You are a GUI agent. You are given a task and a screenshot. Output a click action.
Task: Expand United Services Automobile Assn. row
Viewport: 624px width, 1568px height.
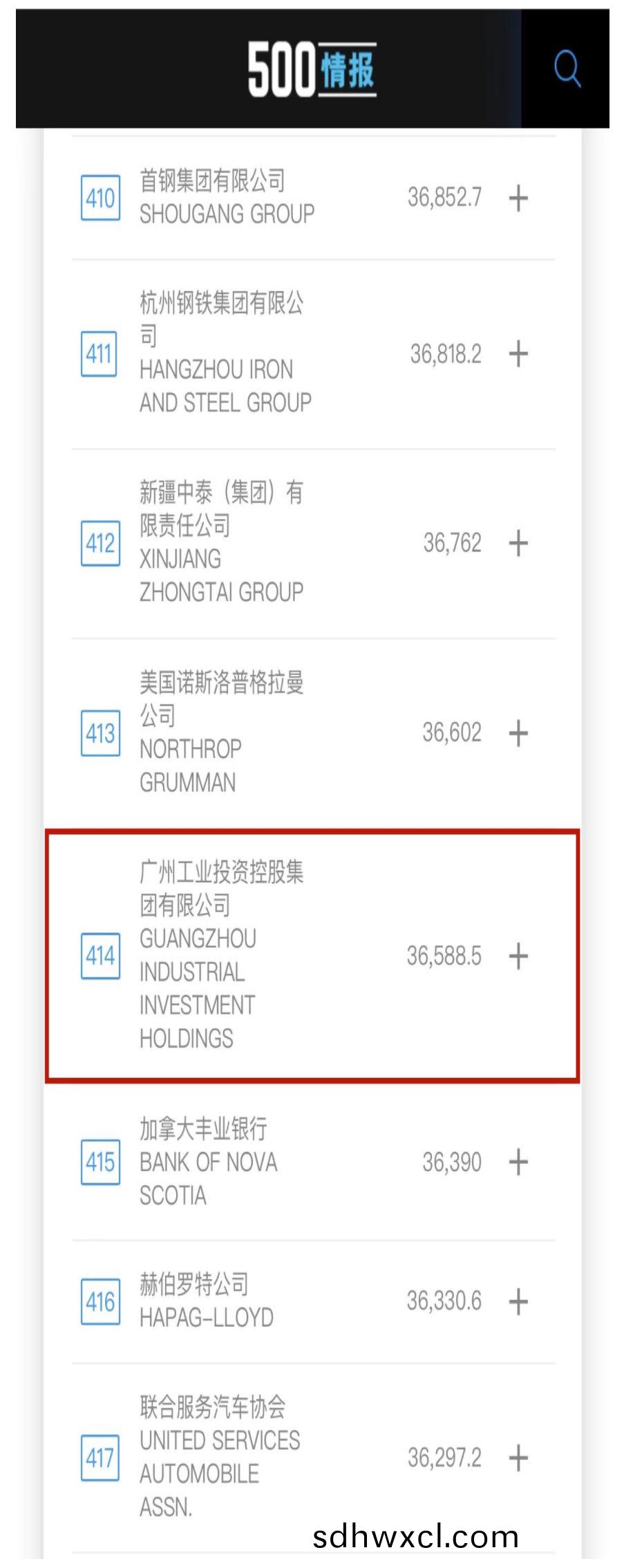pos(518,1458)
